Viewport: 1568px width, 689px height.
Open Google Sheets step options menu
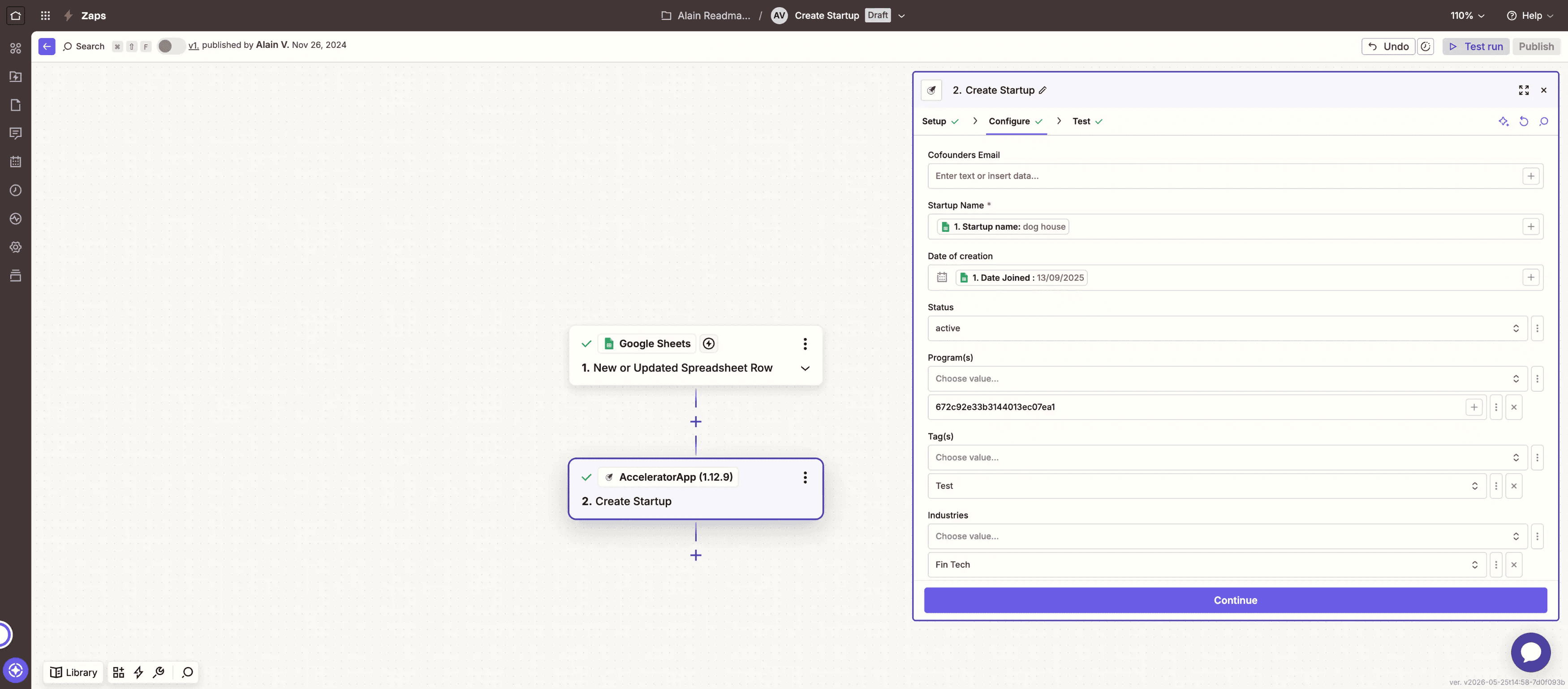(805, 343)
